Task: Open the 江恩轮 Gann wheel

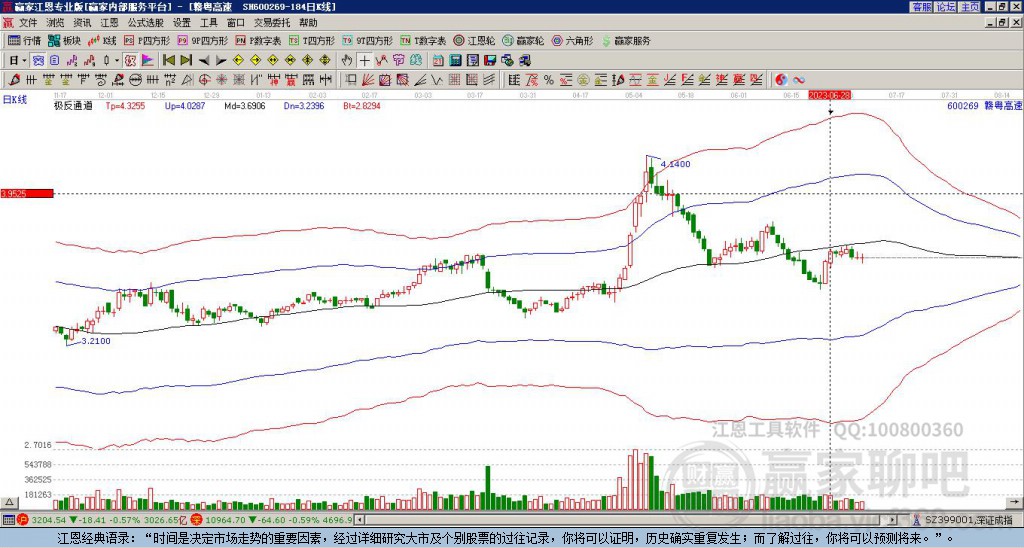Action: coord(474,40)
